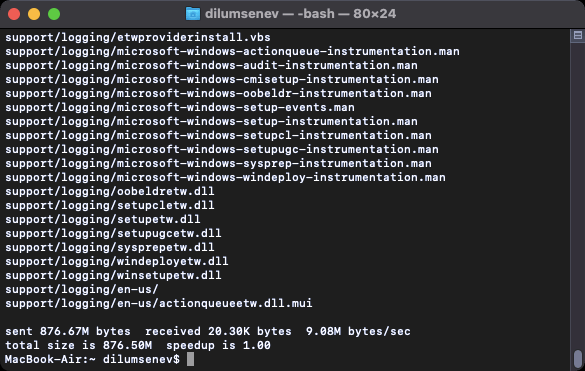Click the setupcl-instrumentation.man line
This screenshot has width=585, height=371.
click(218, 135)
